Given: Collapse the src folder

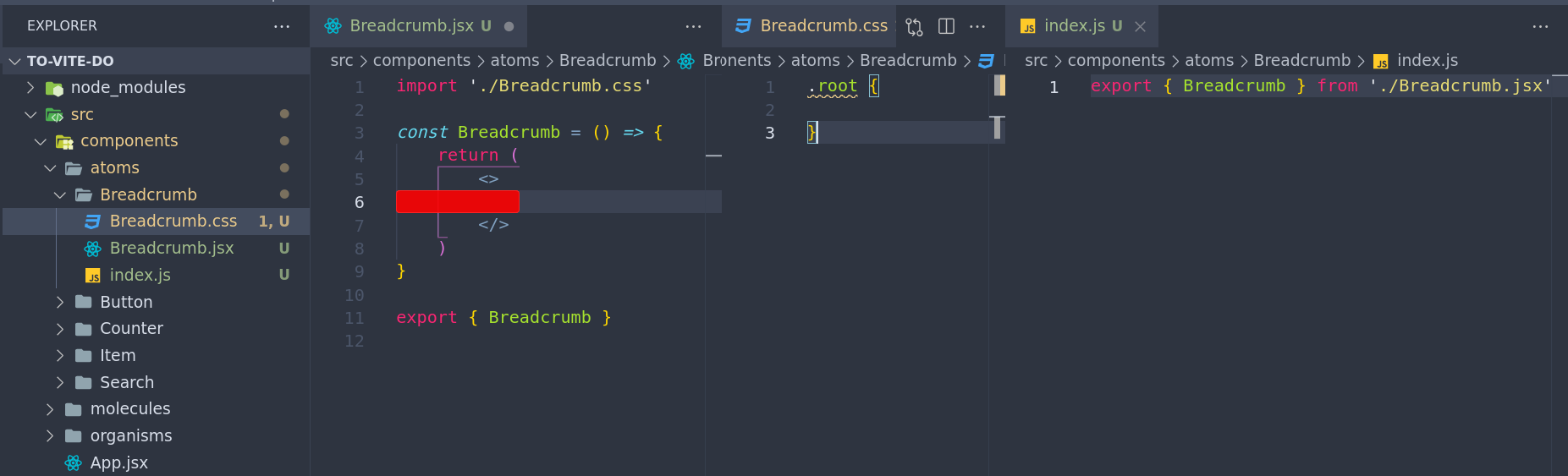Looking at the screenshot, I should click(30, 115).
